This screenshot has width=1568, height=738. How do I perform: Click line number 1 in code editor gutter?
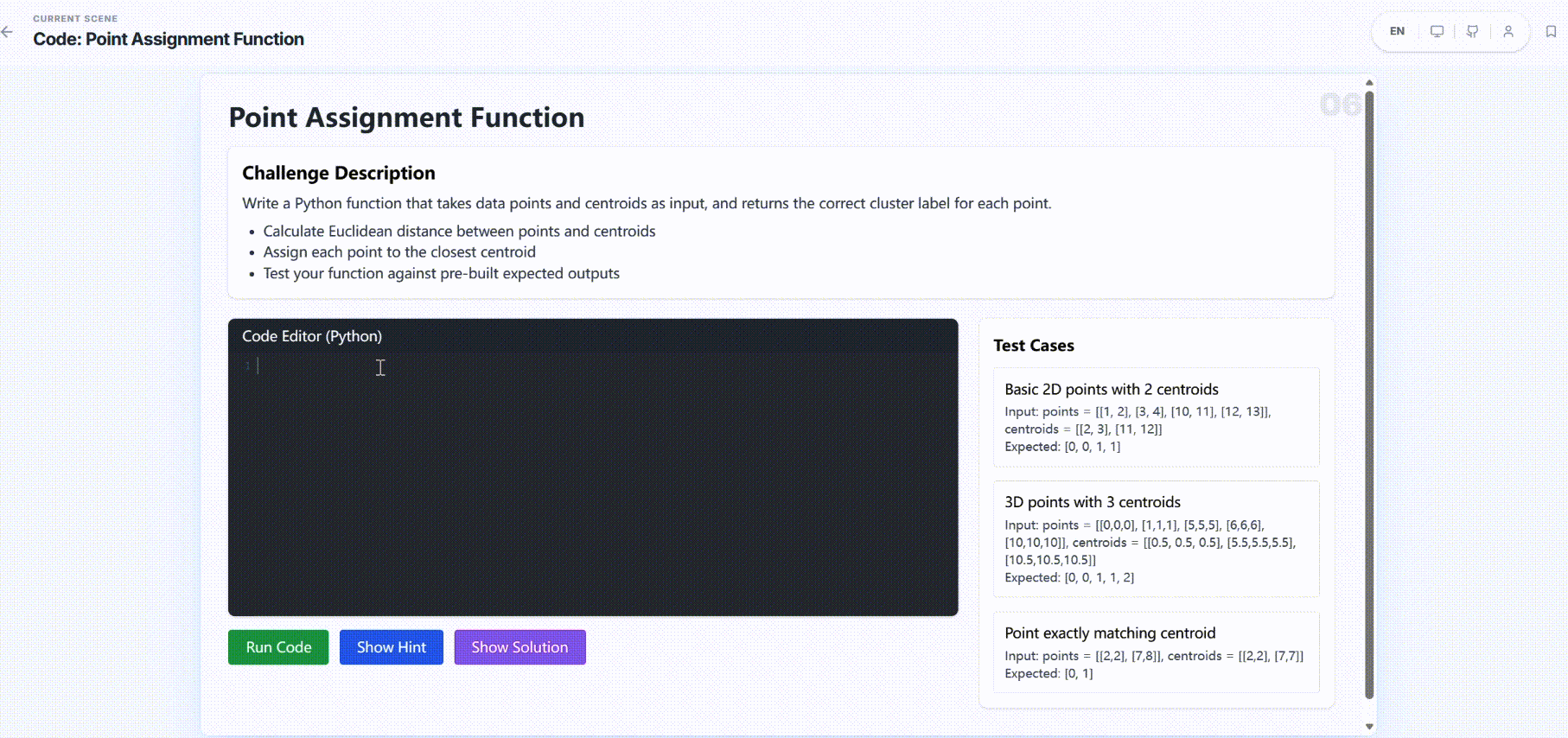click(247, 366)
